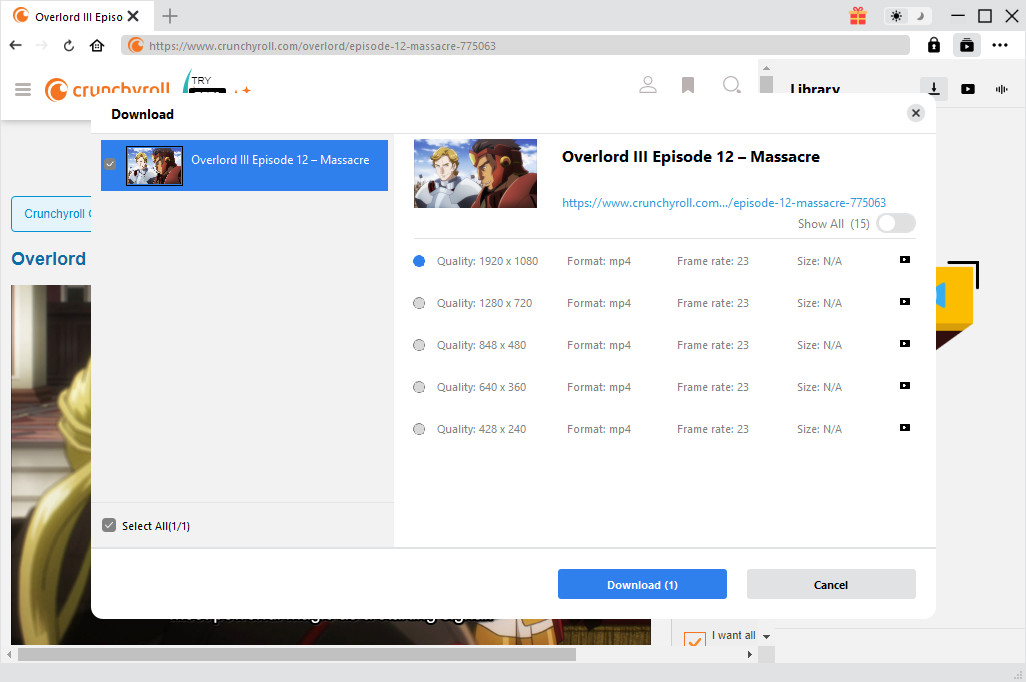Open the YouTube converter icon in the toolbar
The width and height of the screenshot is (1026, 682).
pyautogui.click(x=968, y=89)
